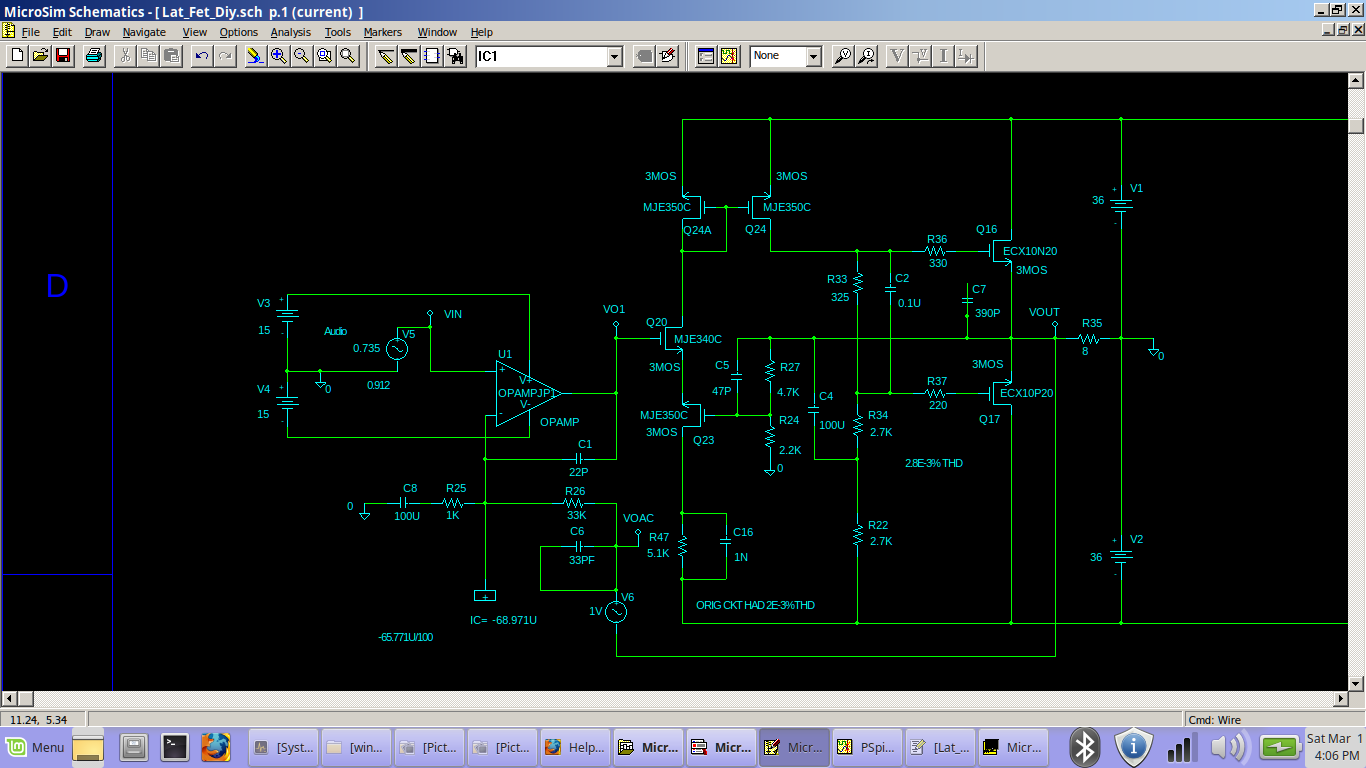Image resolution: width=1366 pixels, height=768 pixels.
Task: Select resistor R35 near VOUT
Action: [x=1091, y=338]
